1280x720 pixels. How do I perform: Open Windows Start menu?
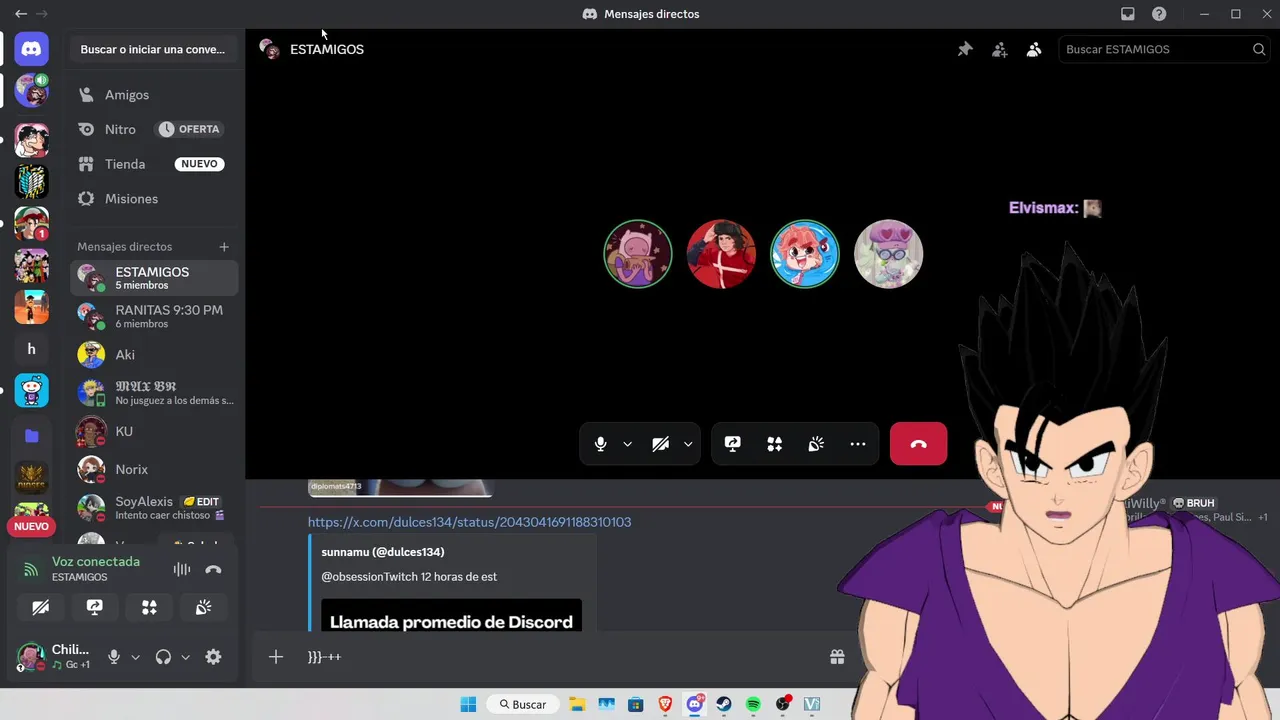pos(468,704)
